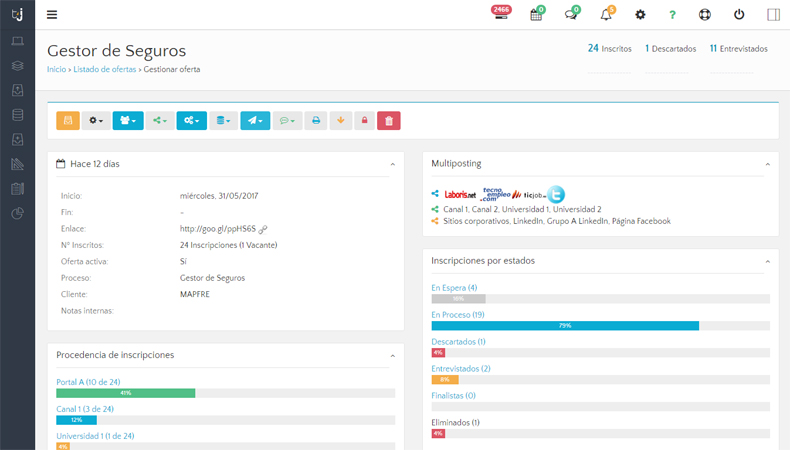Open En Proceso (19) link
Screen dimensions: 790x450
click(x=457, y=315)
